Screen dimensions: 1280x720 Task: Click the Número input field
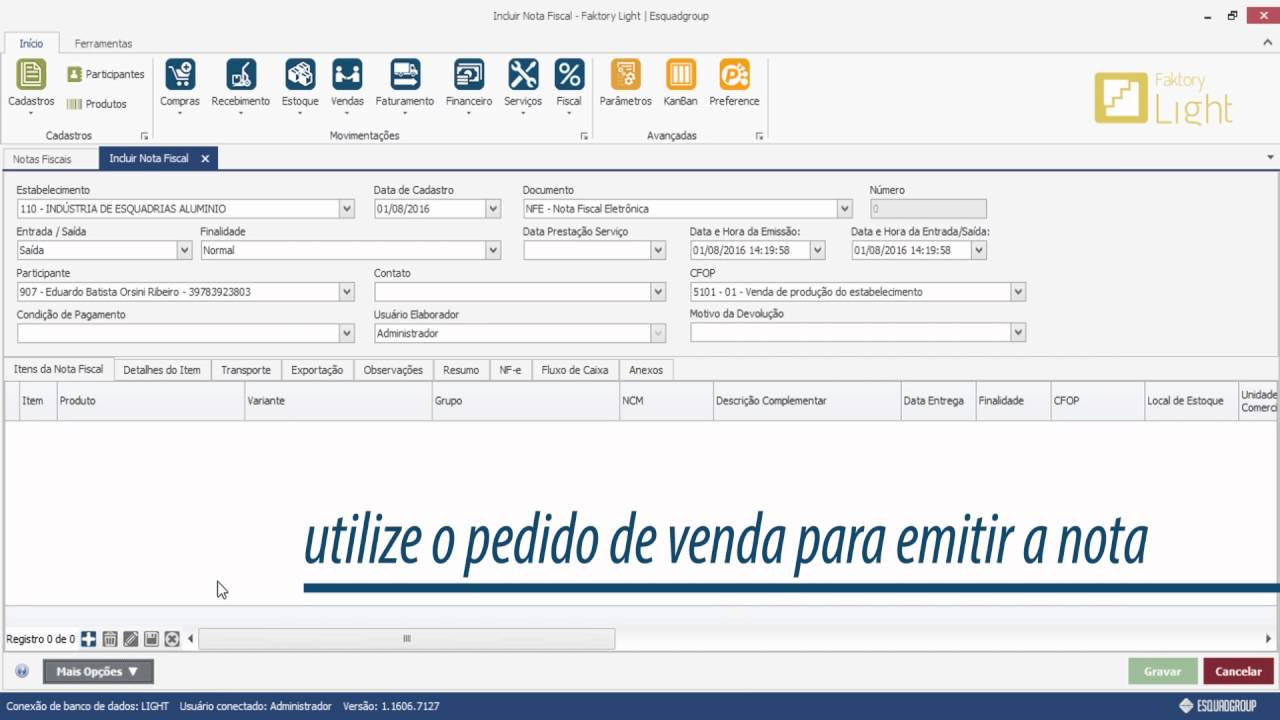pos(928,209)
